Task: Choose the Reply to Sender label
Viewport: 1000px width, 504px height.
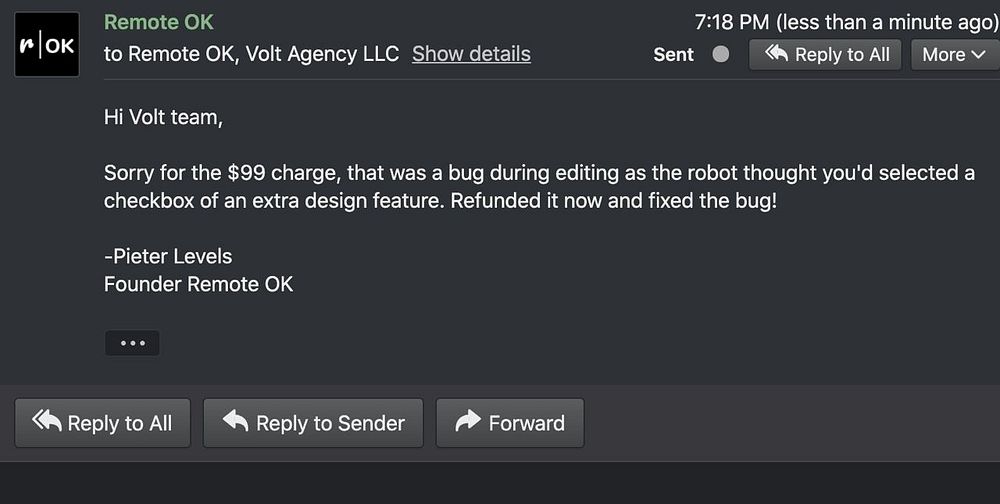Action: tap(330, 423)
